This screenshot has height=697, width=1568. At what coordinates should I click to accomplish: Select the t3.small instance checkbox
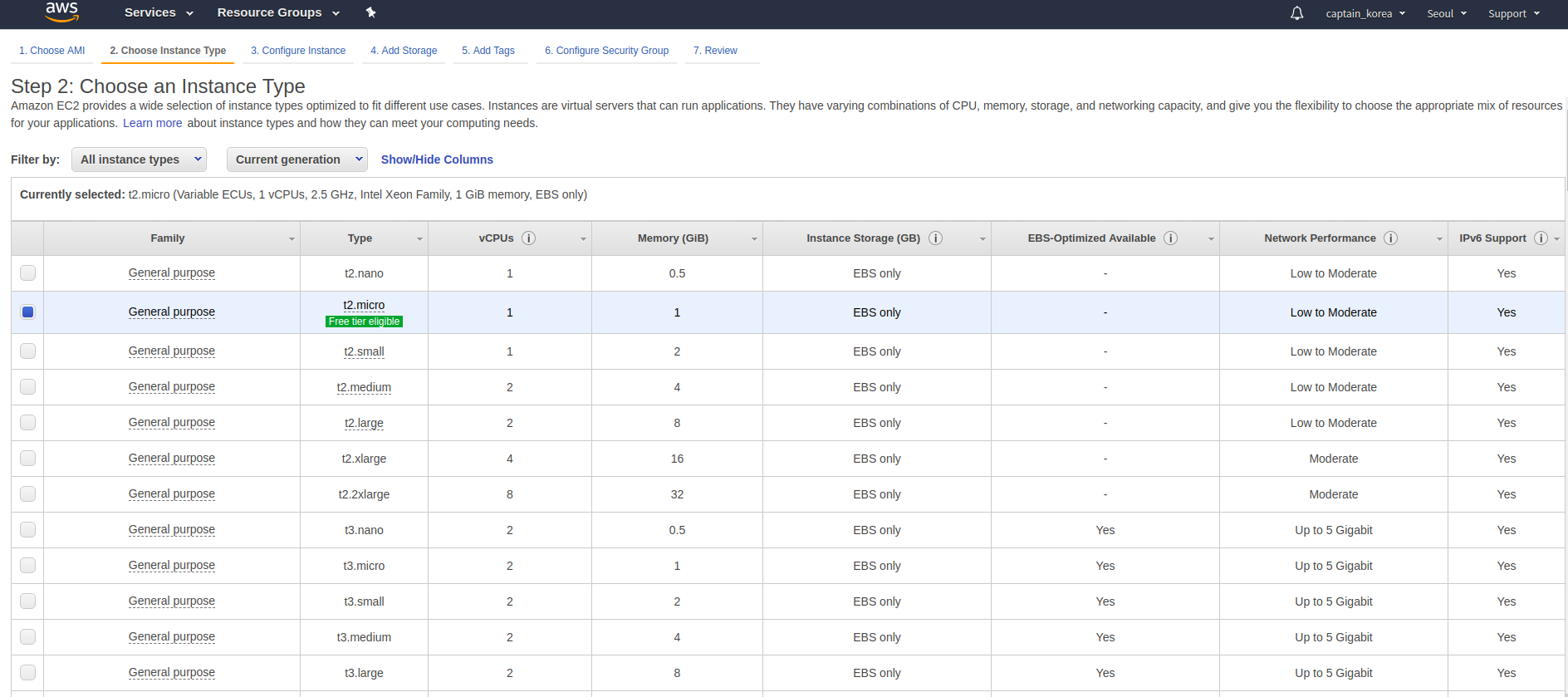coord(28,601)
